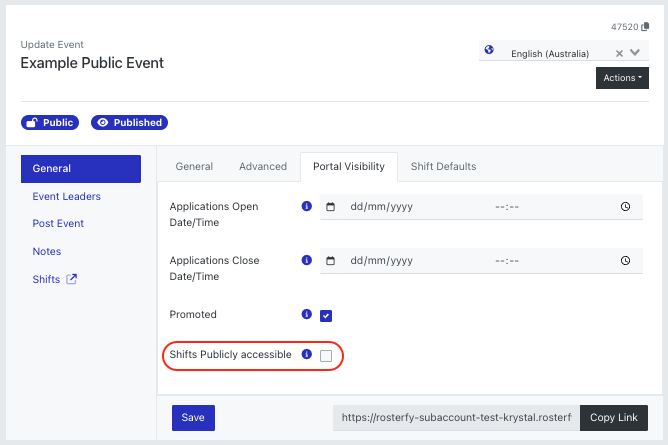Screen dimensions: 668x445
Task: Copy the event ID 47520 icon
Action: pos(645,27)
